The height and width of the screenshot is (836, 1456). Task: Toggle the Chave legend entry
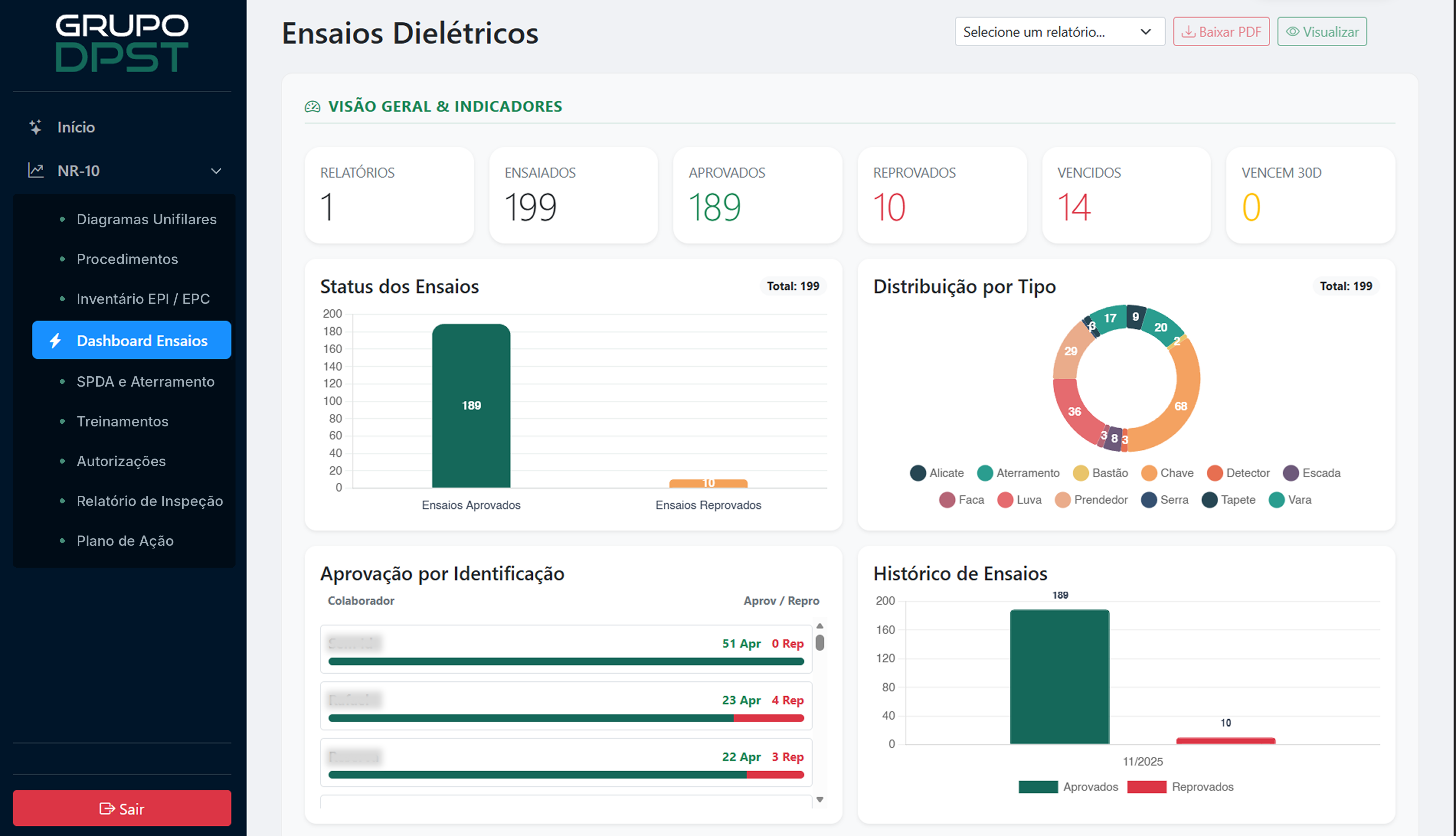[1167, 473]
